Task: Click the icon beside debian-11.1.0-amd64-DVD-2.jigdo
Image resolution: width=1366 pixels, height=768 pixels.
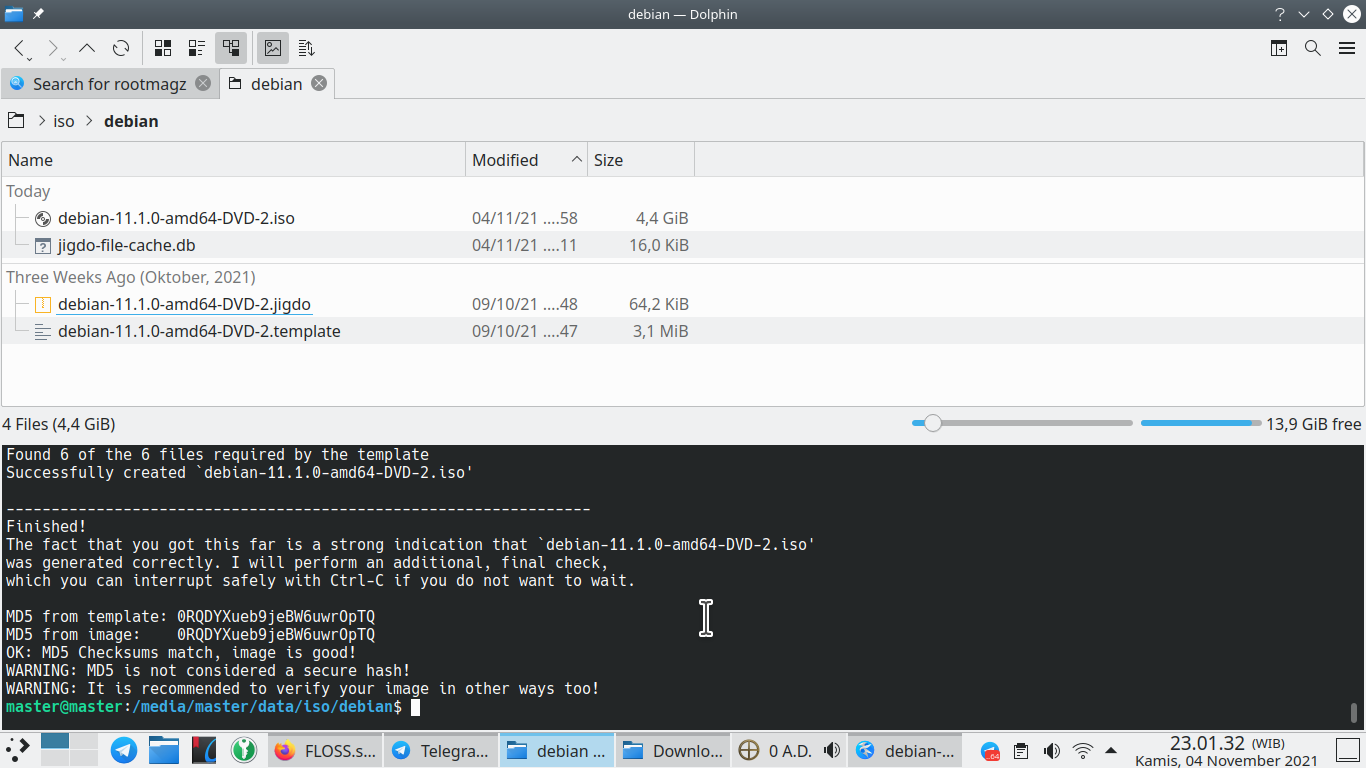Action: tap(42, 304)
